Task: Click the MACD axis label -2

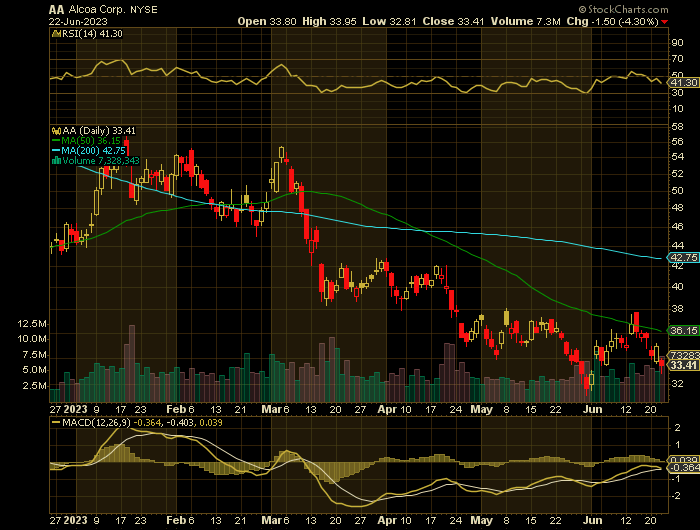Action: coord(676,496)
